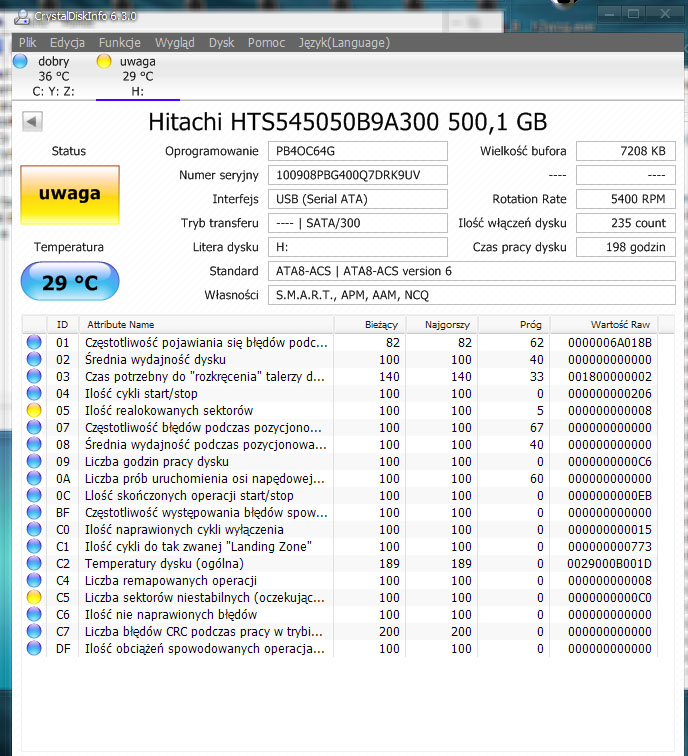This screenshot has width=688, height=756.
Task: Click the Interfejs field USB (Serial ATA)
Action: [358, 199]
